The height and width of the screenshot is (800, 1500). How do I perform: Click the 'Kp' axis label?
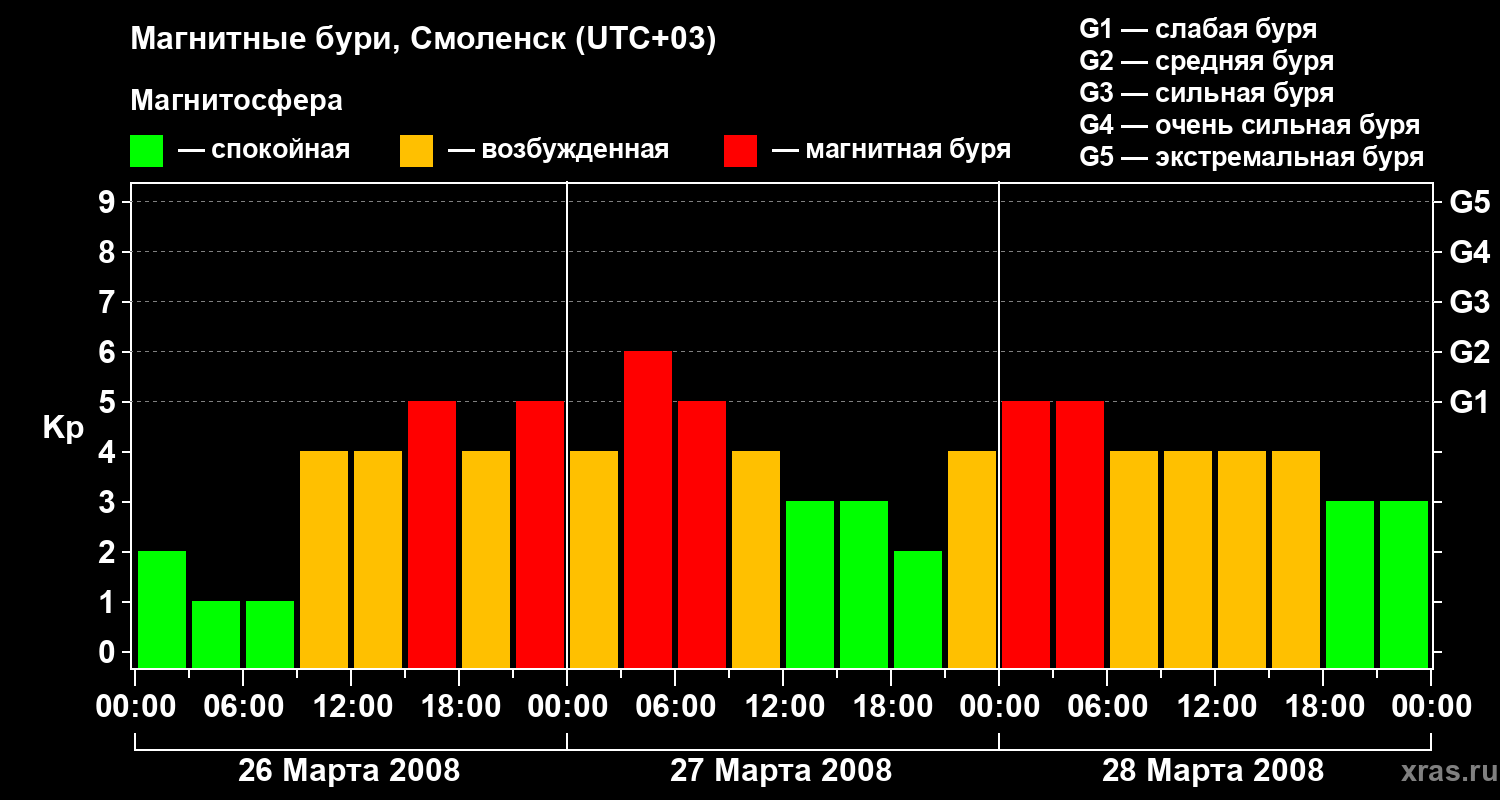[63, 427]
